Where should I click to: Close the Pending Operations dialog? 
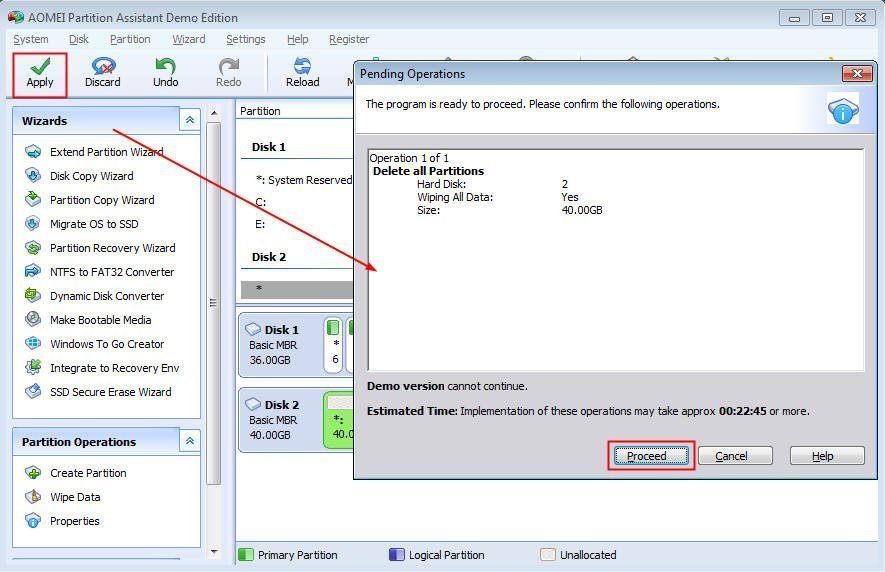point(857,73)
